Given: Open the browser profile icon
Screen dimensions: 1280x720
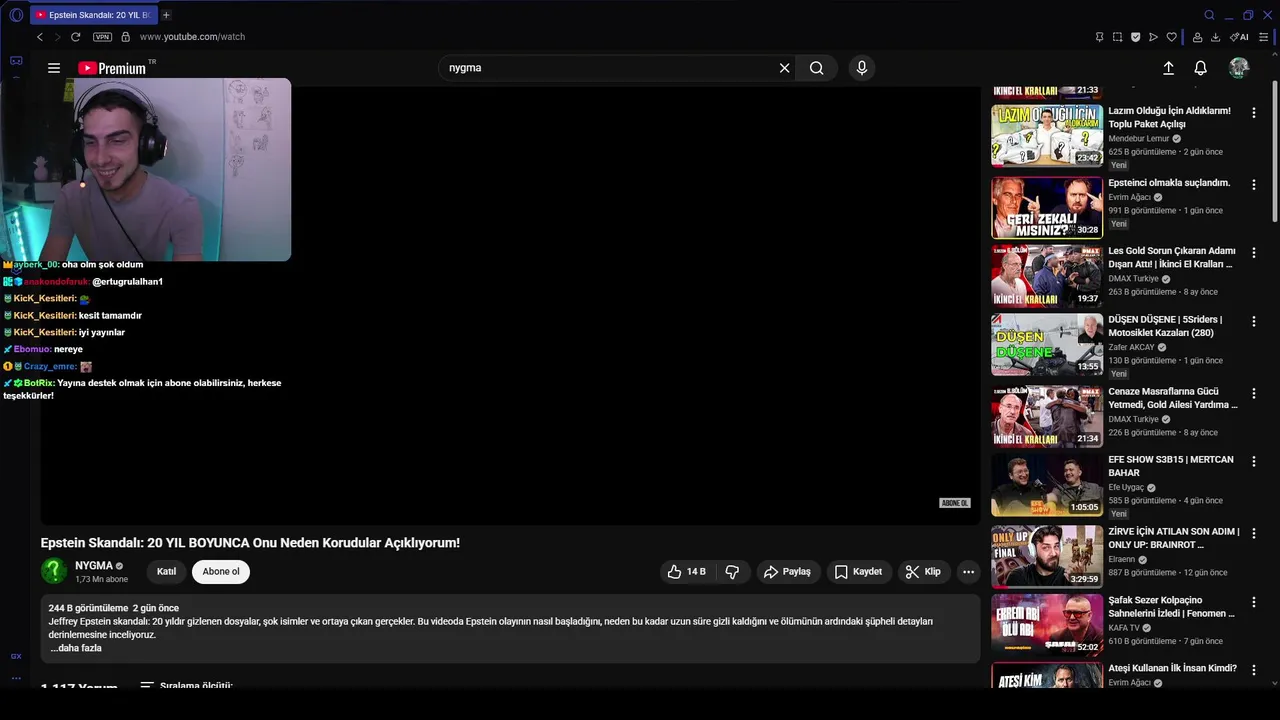Looking at the screenshot, I should 1198,37.
